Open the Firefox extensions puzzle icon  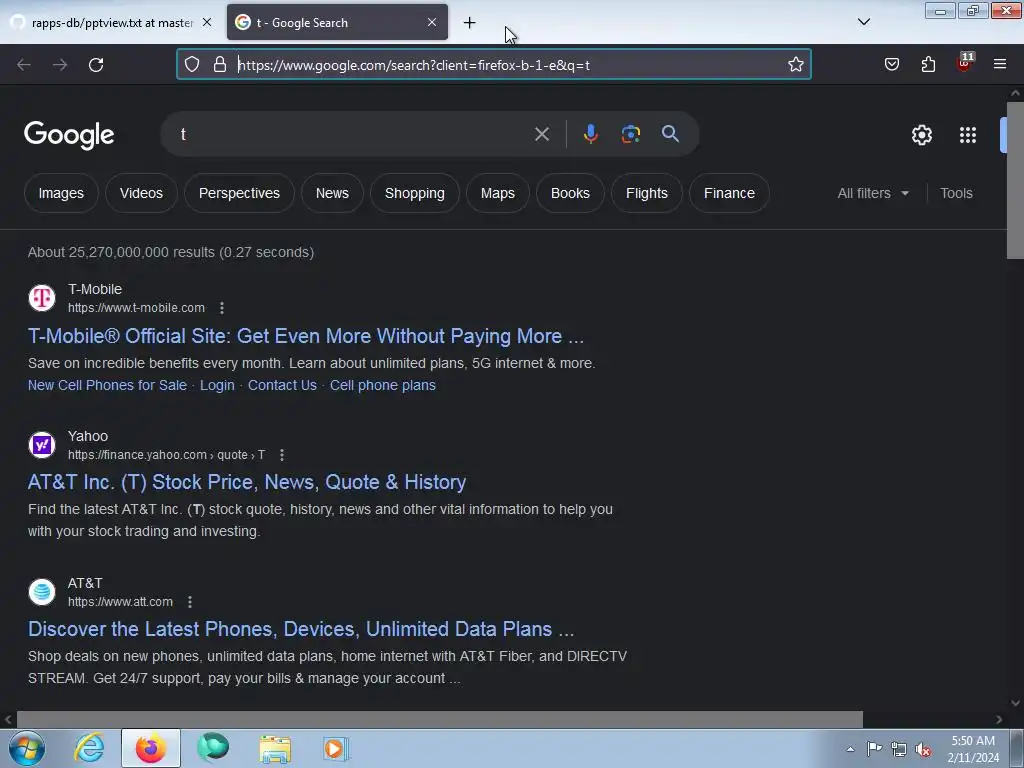click(x=928, y=64)
